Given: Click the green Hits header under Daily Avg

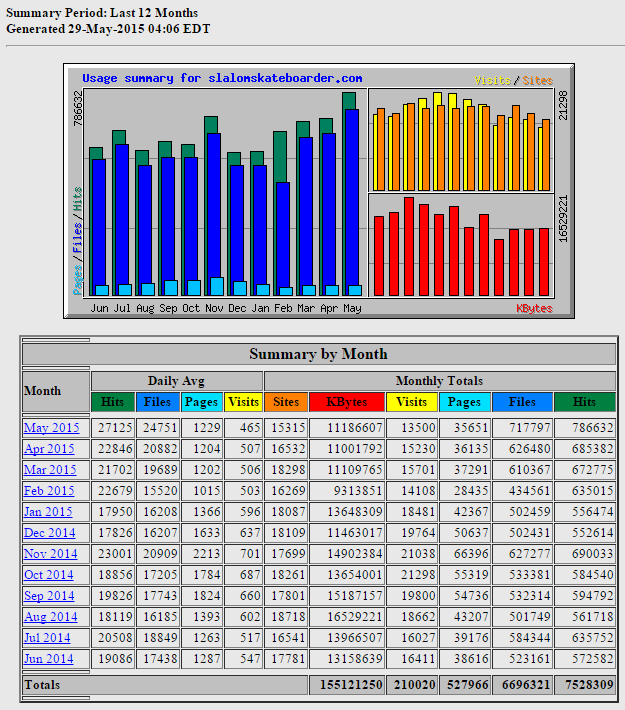Looking at the screenshot, I should 112,402.
